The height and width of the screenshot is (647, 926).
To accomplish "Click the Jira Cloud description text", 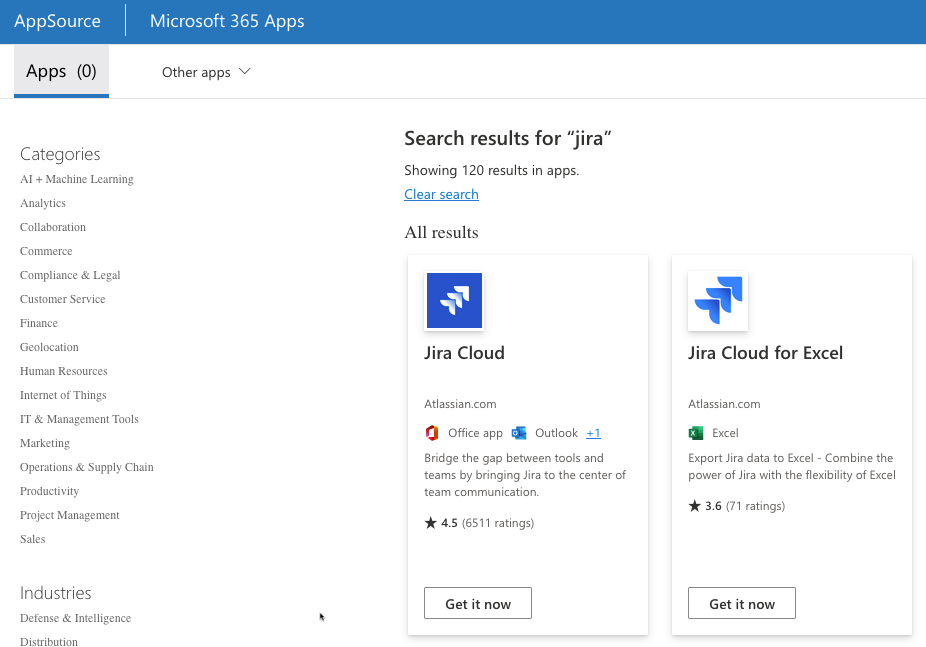I will [x=525, y=475].
